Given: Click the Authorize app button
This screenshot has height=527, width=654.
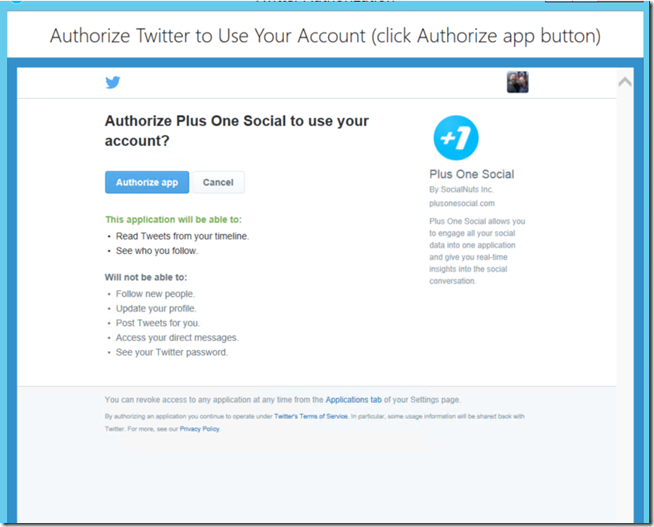Looking at the screenshot, I should pyautogui.click(x=147, y=182).
